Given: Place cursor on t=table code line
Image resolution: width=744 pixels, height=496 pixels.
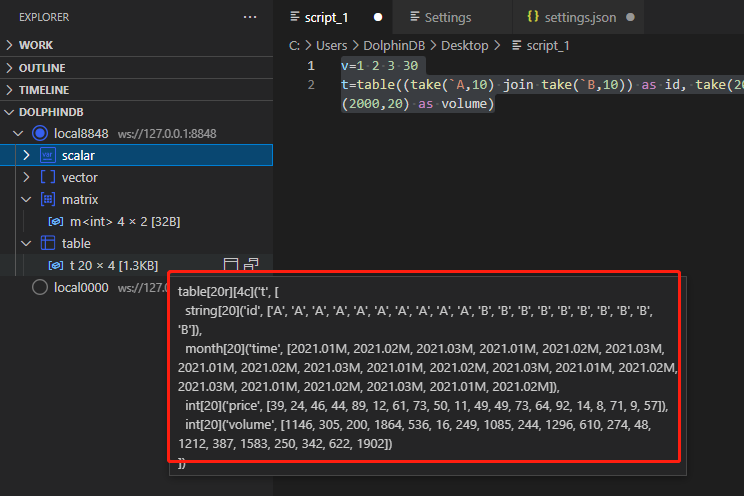Looking at the screenshot, I should coord(542,84).
